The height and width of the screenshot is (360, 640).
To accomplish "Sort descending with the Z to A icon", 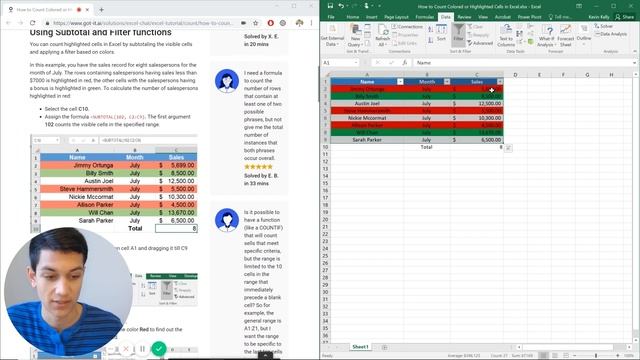I will click(431, 40).
